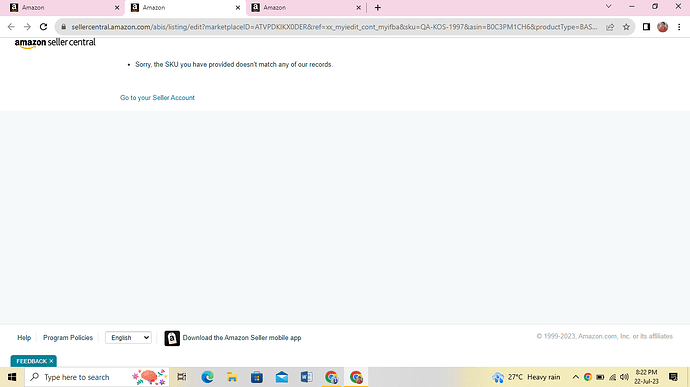Go back using the browser back arrow
This screenshot has width=690, height=387.
pyautogui.click(x=11, y=27)
